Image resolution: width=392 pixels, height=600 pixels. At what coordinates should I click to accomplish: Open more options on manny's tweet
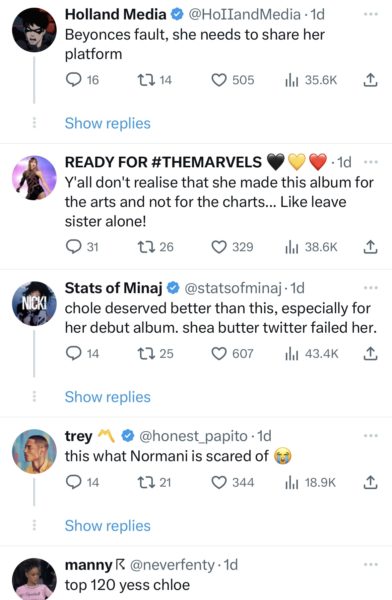click(370, 564)
